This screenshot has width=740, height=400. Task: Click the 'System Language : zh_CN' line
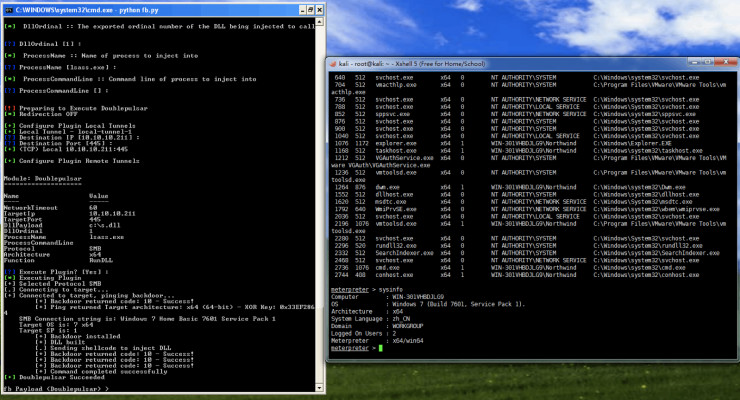[x=371, y=319]
